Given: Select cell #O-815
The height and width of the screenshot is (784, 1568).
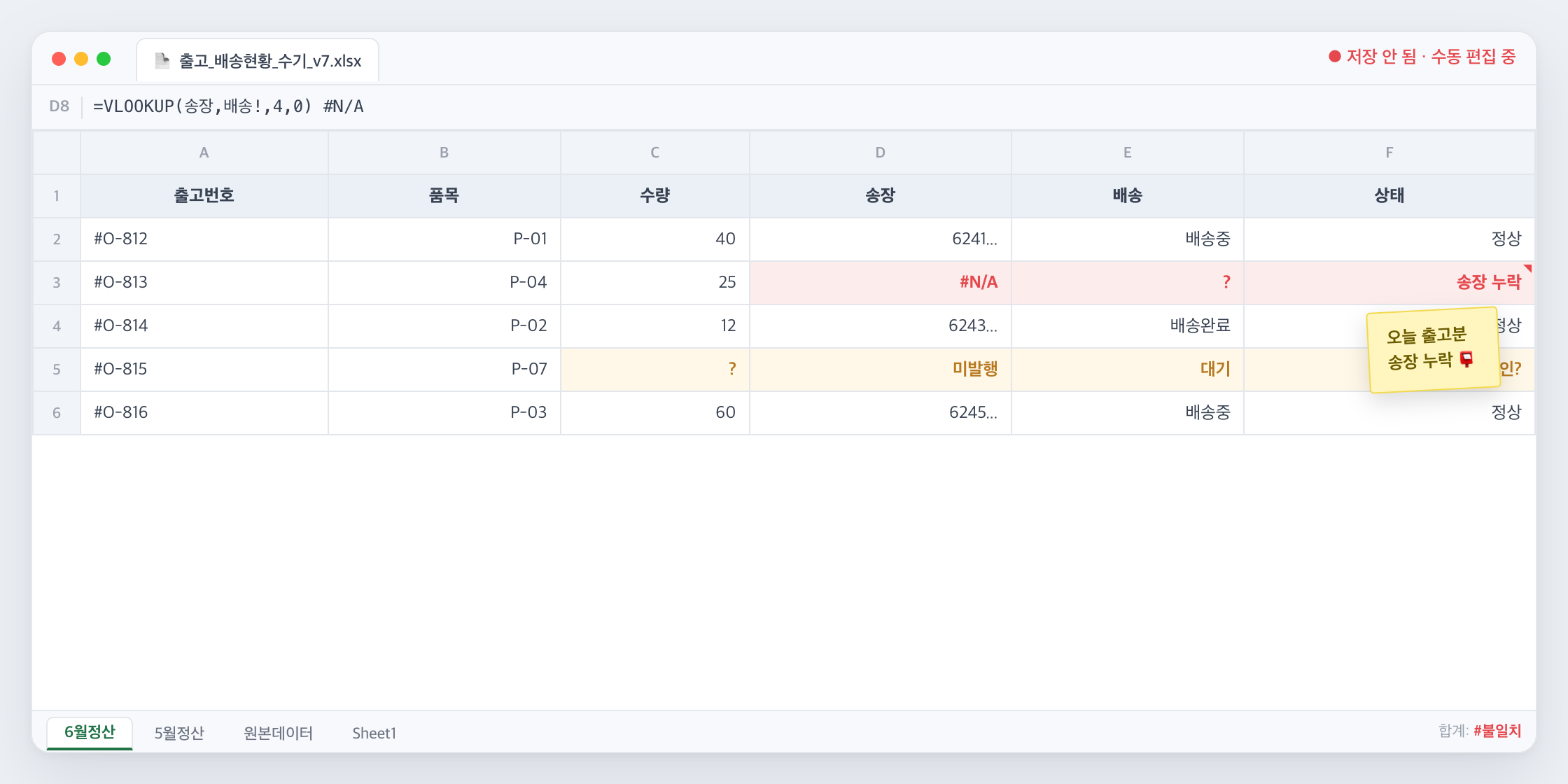Looking at the screenshot, I should tap(204, 370).
